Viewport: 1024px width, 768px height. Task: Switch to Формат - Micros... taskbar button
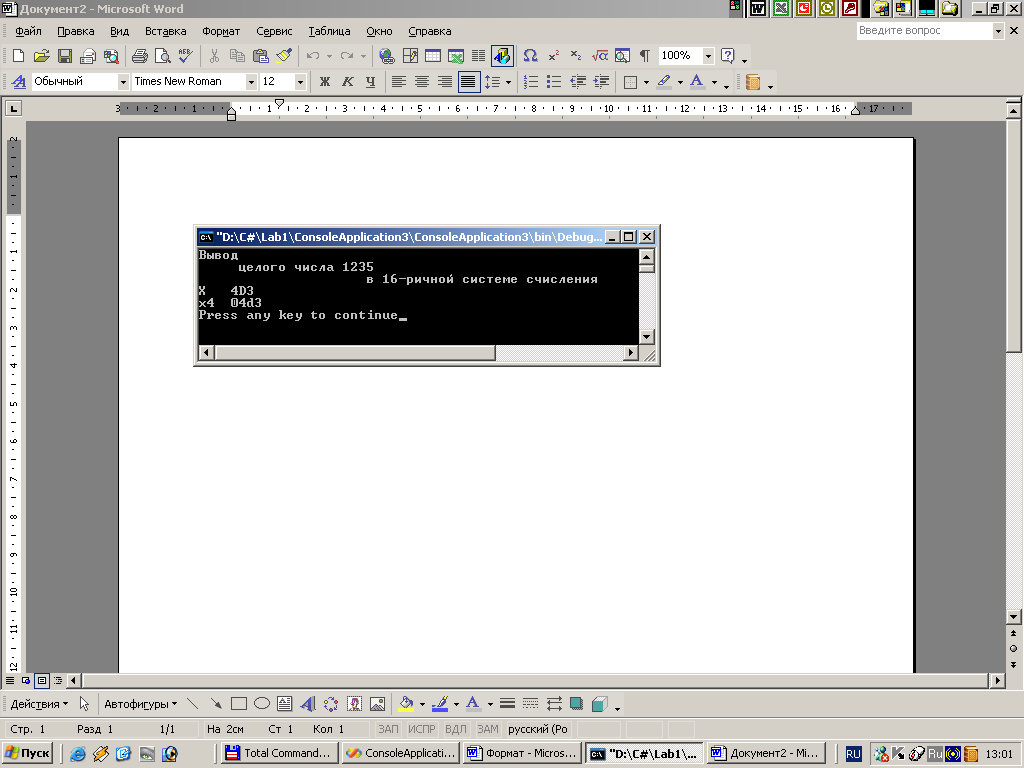(522, 753)
